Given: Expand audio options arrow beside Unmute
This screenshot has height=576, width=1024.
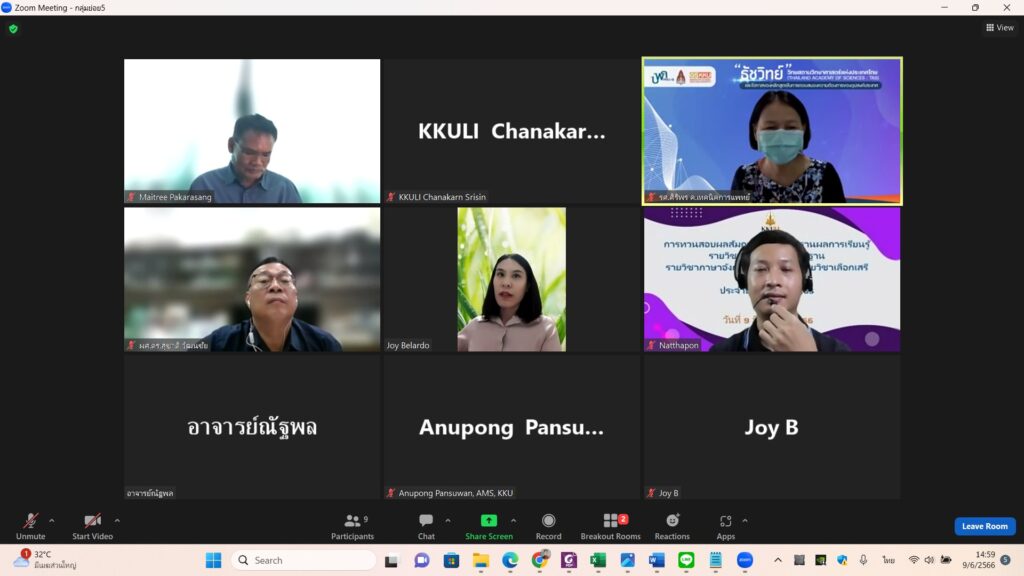Looking at the screenshot, I should pos(52,520).
